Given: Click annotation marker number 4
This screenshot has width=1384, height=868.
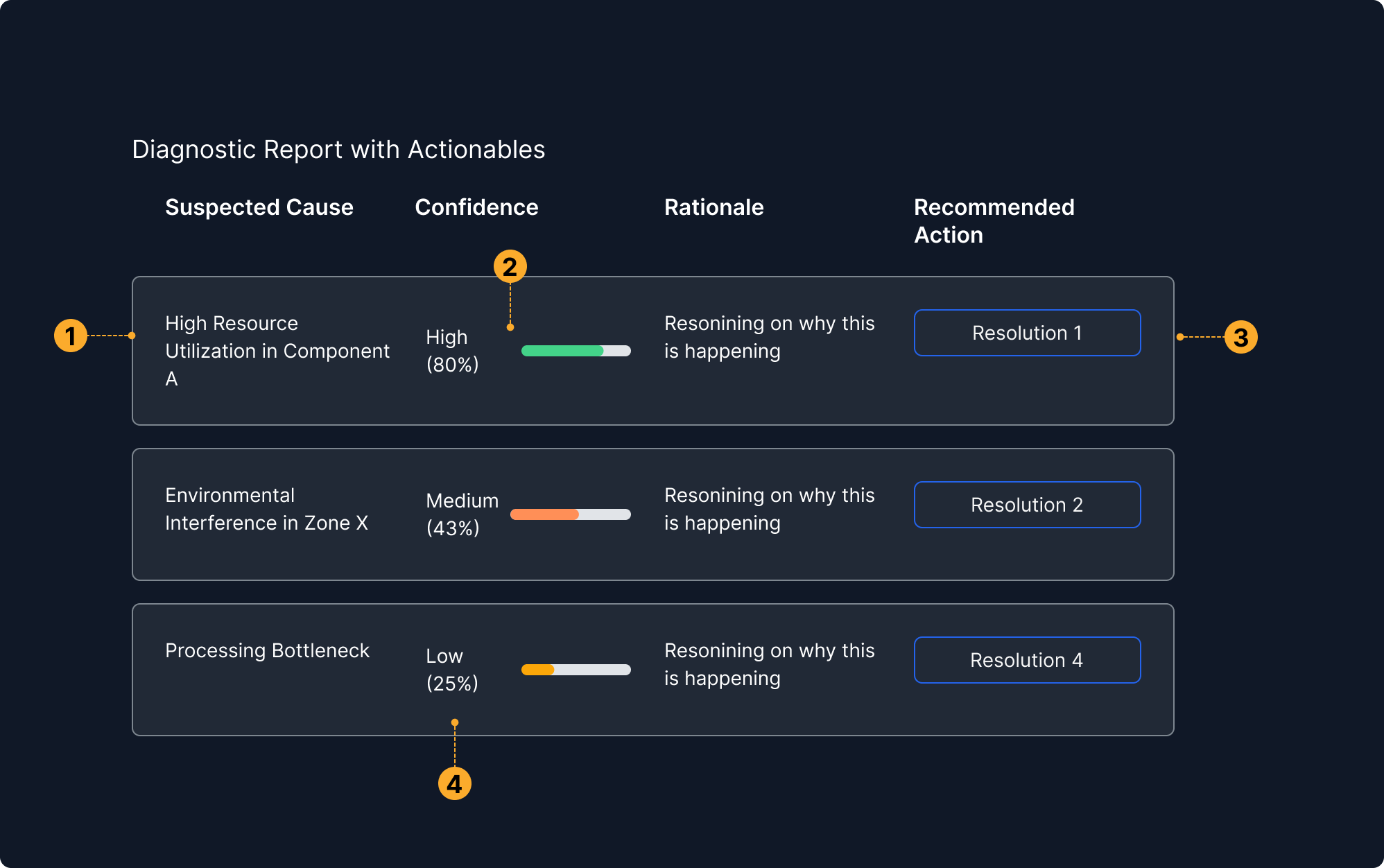Looking at the screenshot, I should (454, 783).
